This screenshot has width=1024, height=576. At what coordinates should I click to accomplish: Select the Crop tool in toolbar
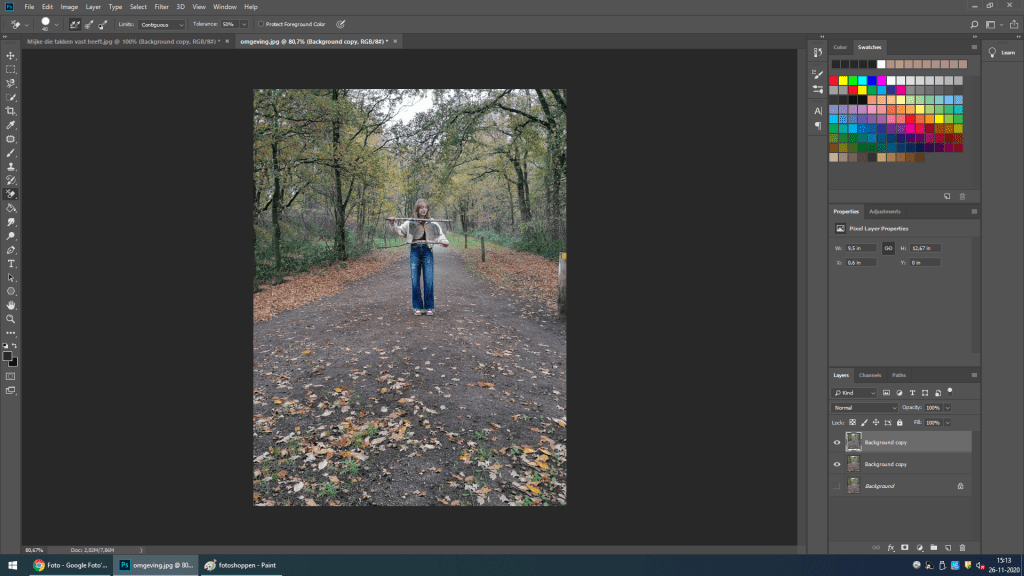pyautogui.click(x=11, y=111)
